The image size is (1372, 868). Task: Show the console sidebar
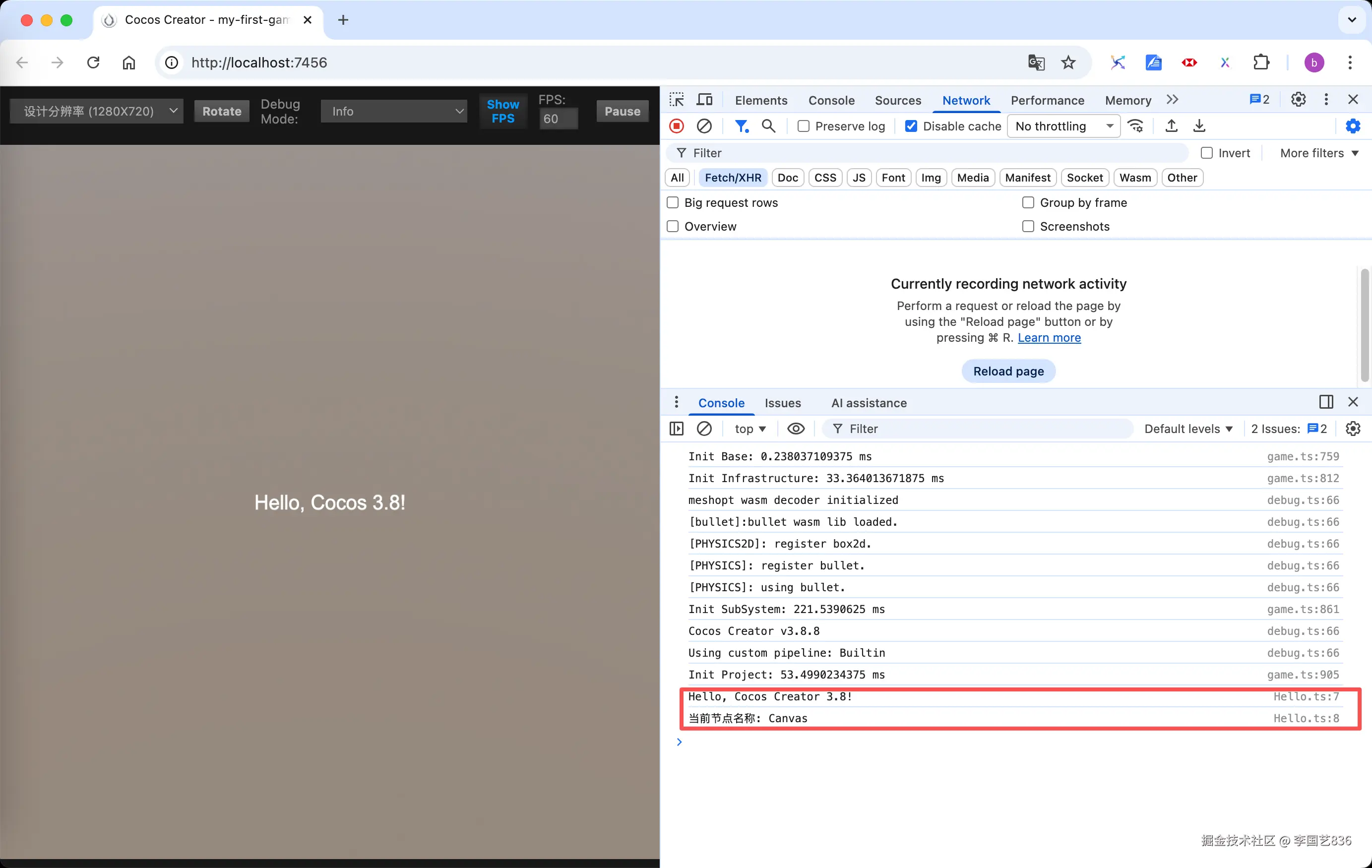[x=676, y=429]
